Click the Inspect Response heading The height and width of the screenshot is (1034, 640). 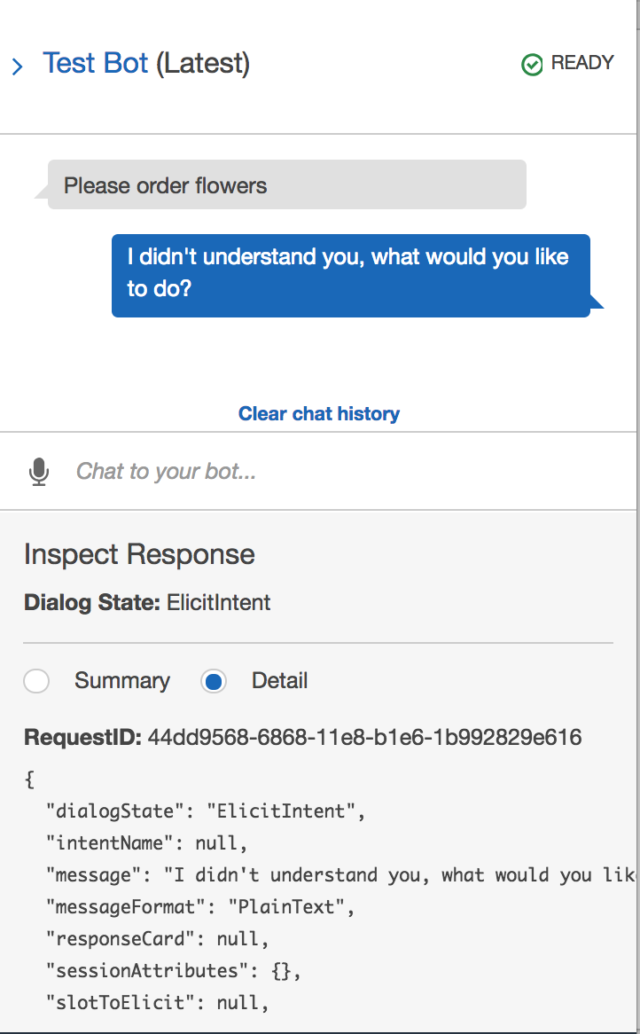pos(139,555)
